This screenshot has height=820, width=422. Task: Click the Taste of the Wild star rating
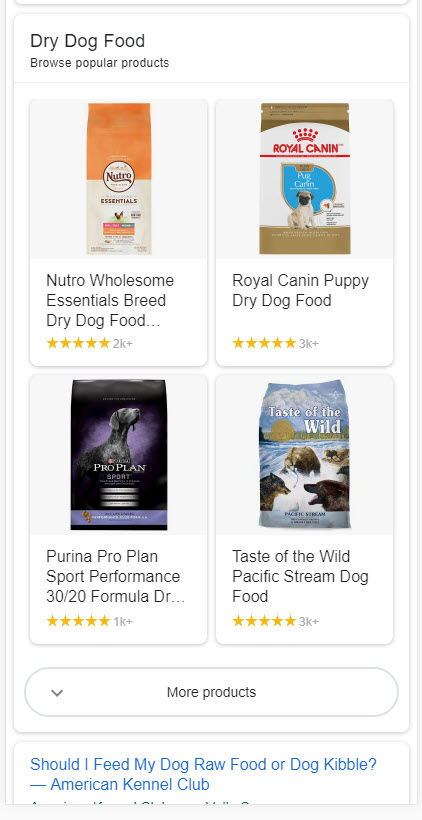(264, 621)
